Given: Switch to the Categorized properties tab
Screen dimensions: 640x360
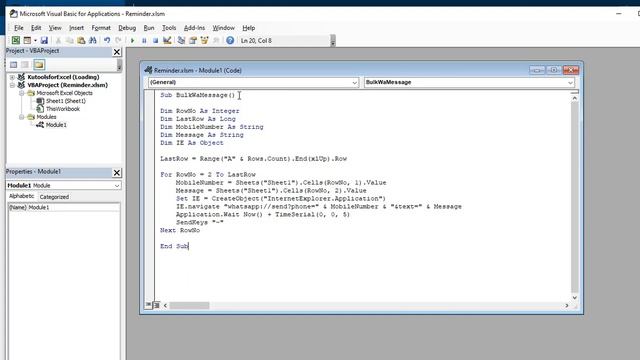Looking at the screenshot, I should pyautogui.click(x=54, y=197).
